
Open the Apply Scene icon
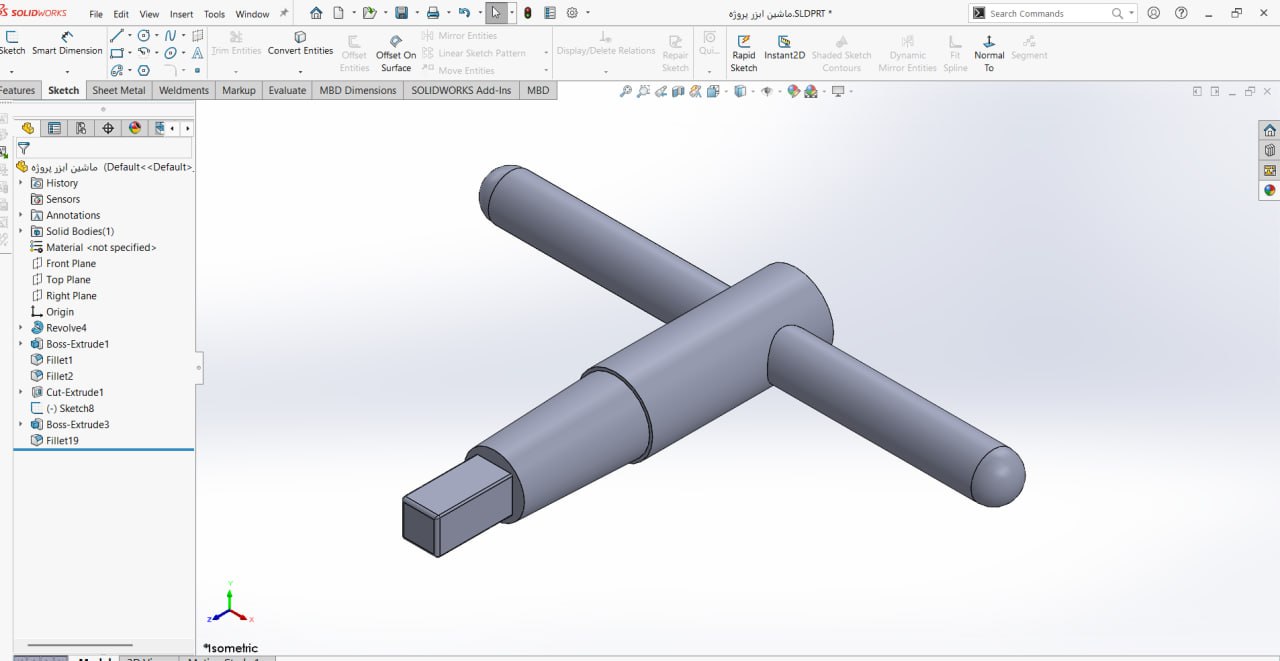[811, 91]
